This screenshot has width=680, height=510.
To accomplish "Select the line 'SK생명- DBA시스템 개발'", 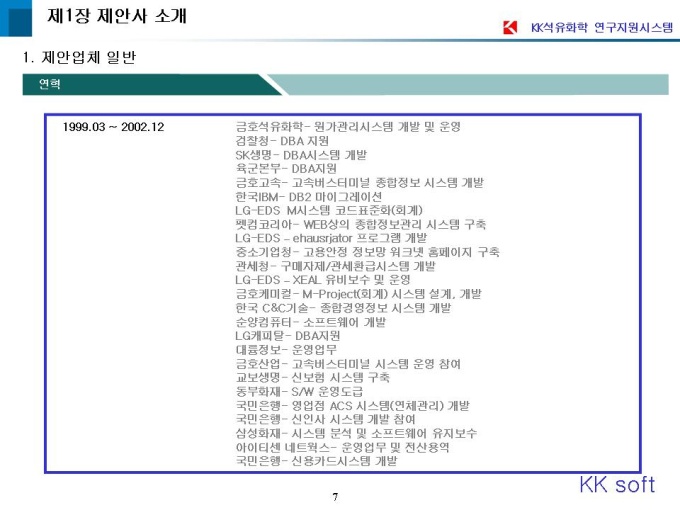I will pos(301,155).
